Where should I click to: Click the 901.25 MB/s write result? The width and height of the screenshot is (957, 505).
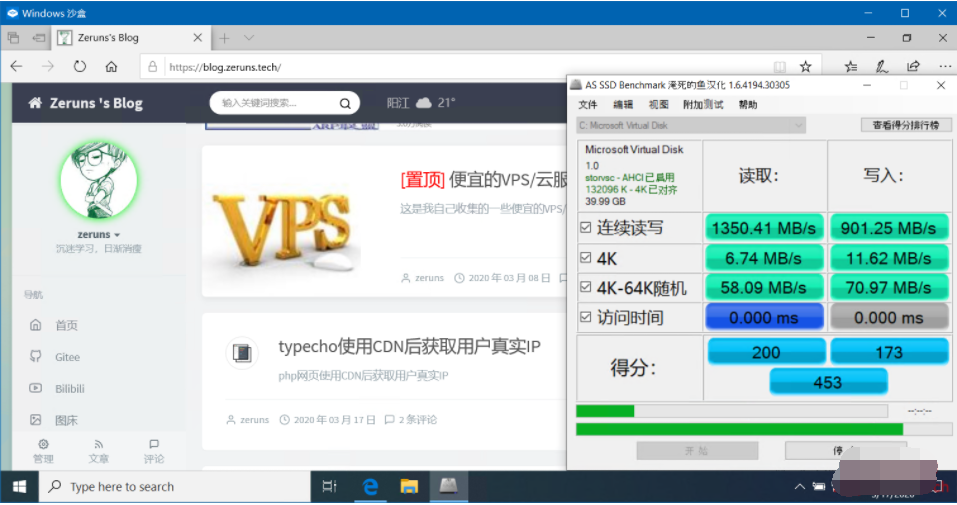[x=889, y=228]
